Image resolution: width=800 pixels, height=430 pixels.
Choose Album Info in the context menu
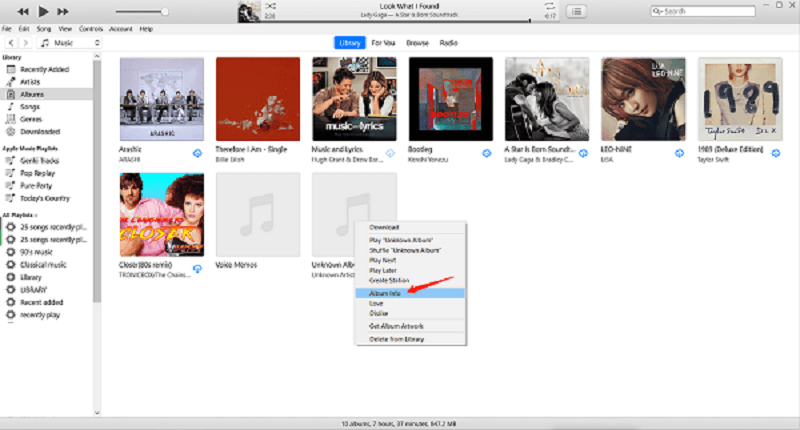point(411,293)
